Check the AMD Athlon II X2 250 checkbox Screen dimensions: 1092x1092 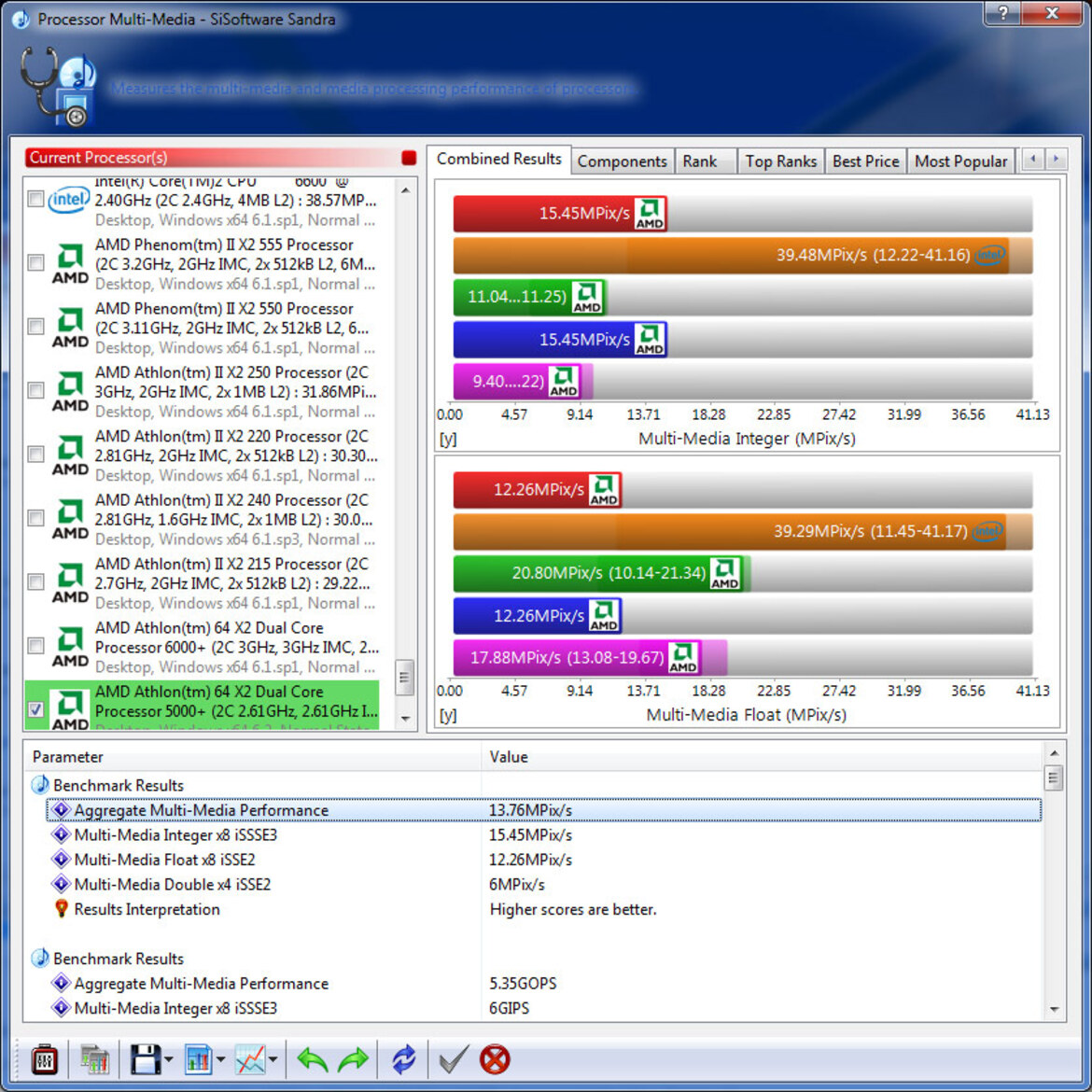coord(35,390)
